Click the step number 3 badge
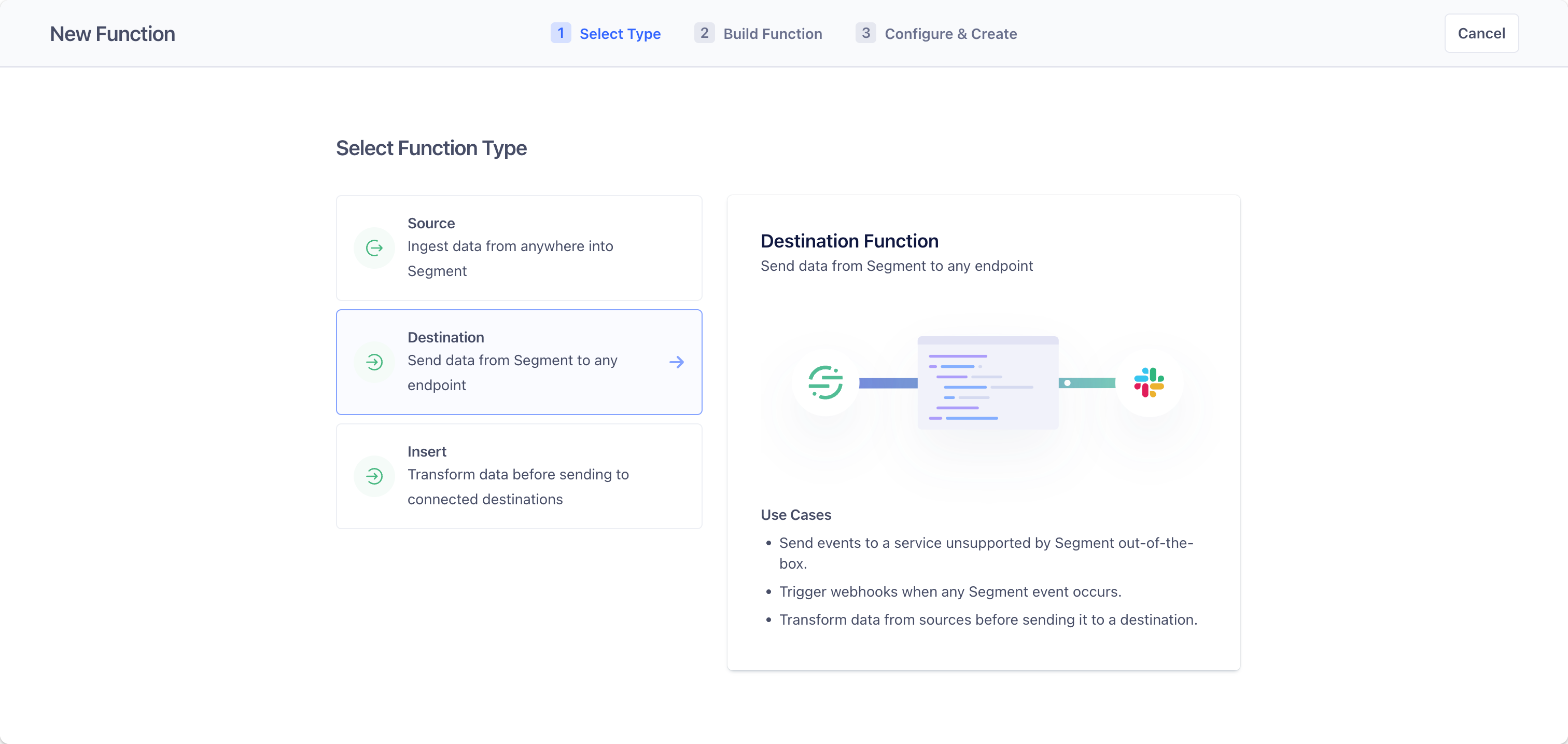1568x744 pixels. click(865, 33)
